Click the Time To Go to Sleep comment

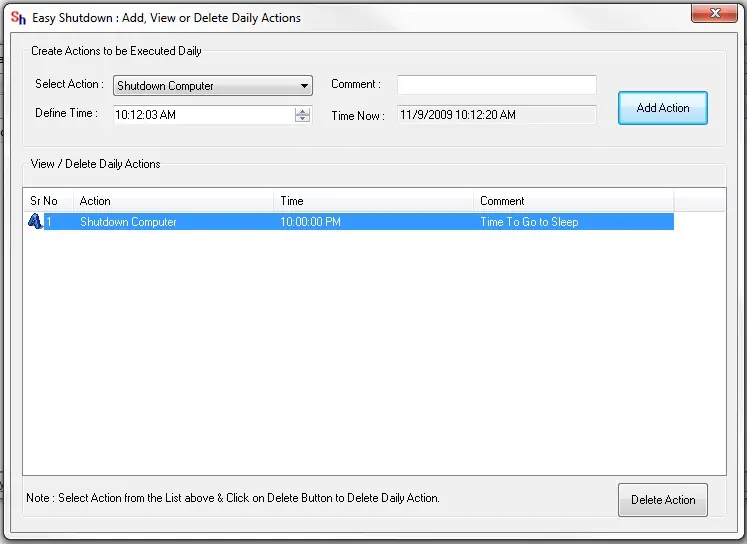(x=529, y=222)
